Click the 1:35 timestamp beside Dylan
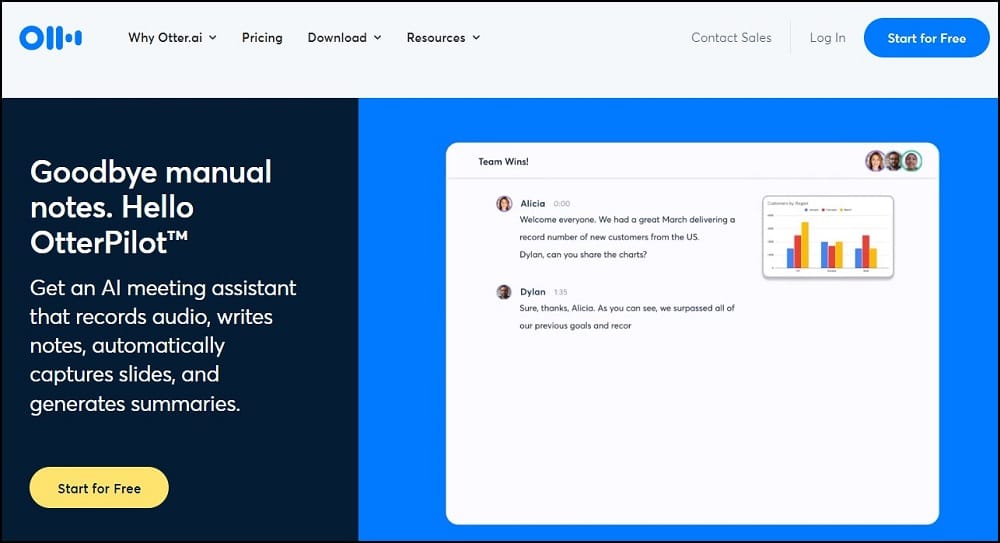The image size is (1000, 543). point(561,292)
